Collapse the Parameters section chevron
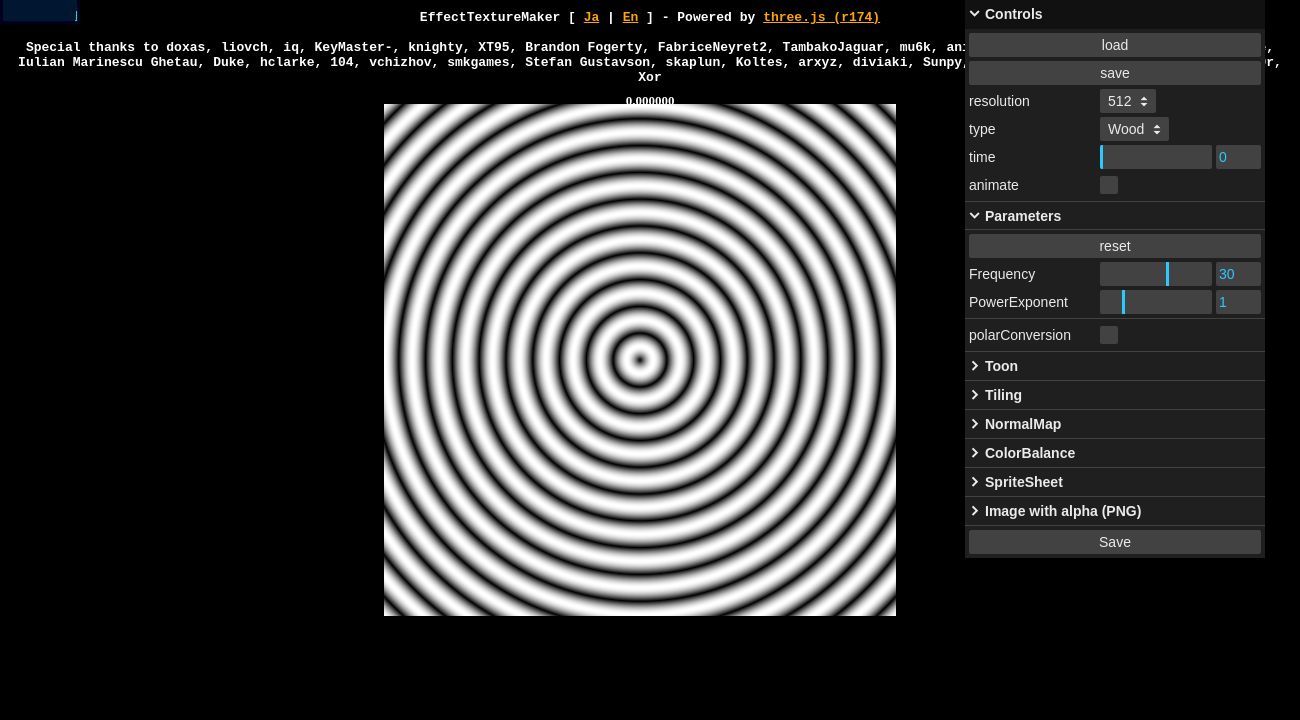The height and width of the screenshot is (720, 1300). pos(975,216)
